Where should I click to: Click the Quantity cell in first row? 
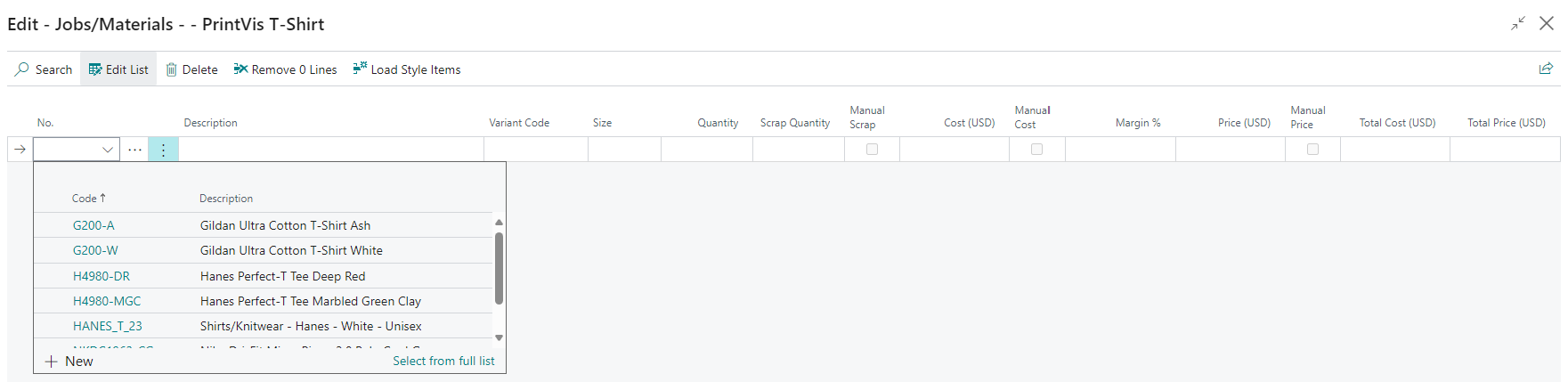coord(706,150)
